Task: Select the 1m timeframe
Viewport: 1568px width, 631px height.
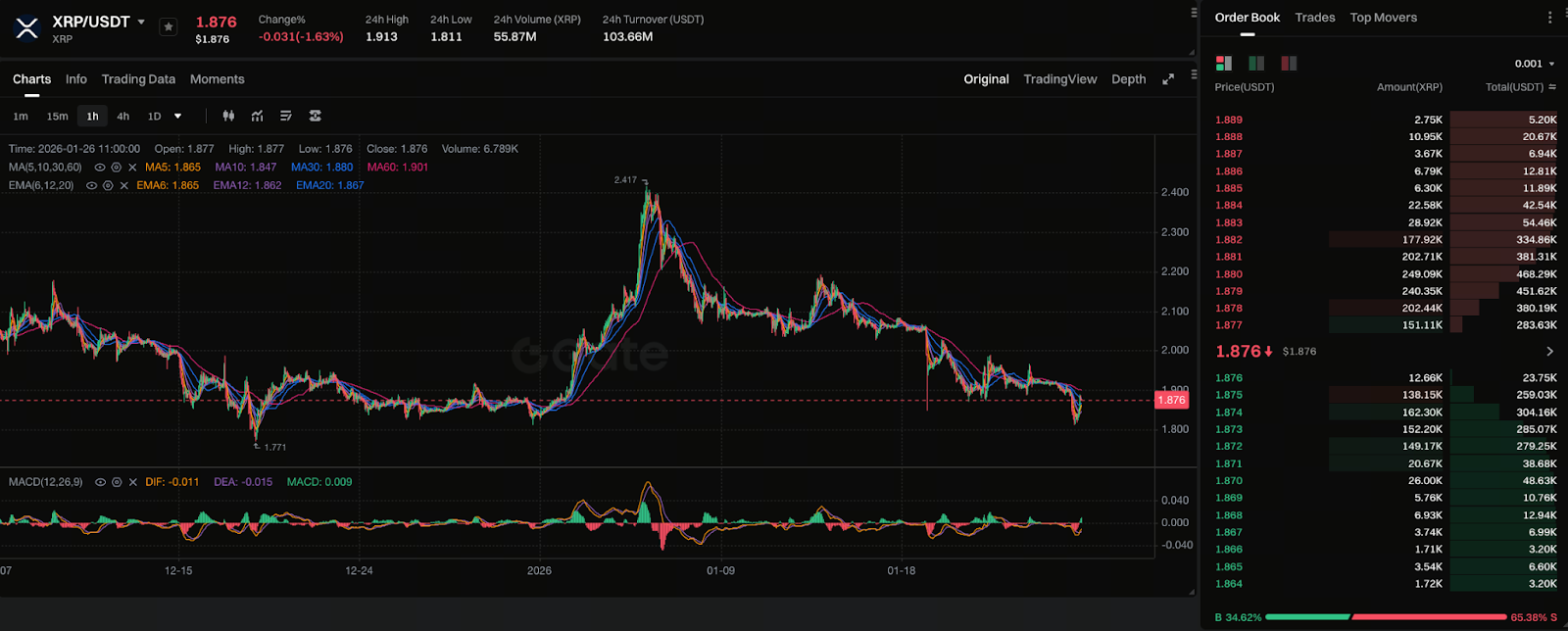Action: coord(21,117)
